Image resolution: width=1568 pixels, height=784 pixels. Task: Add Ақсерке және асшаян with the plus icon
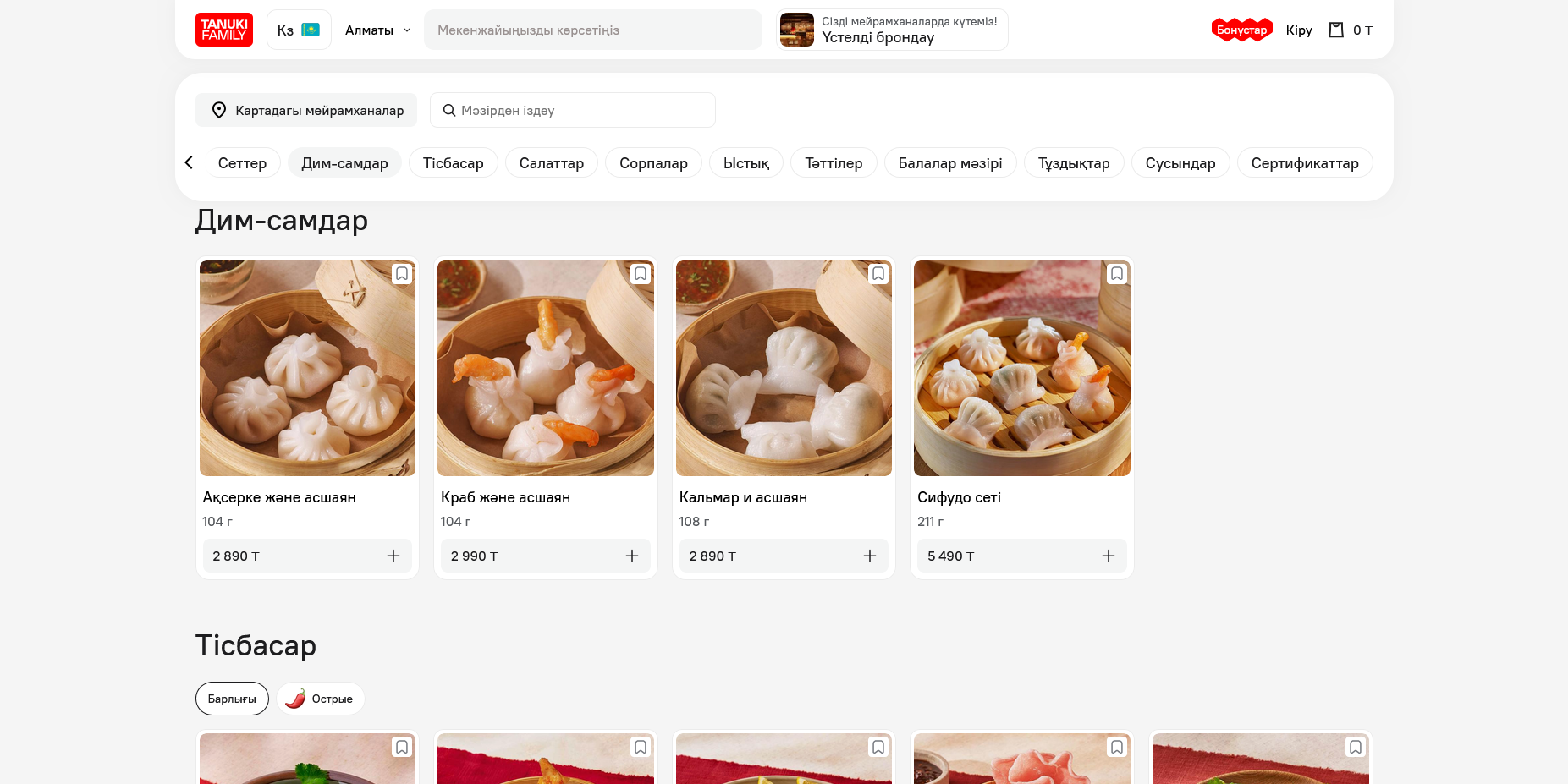click(393, 556)
